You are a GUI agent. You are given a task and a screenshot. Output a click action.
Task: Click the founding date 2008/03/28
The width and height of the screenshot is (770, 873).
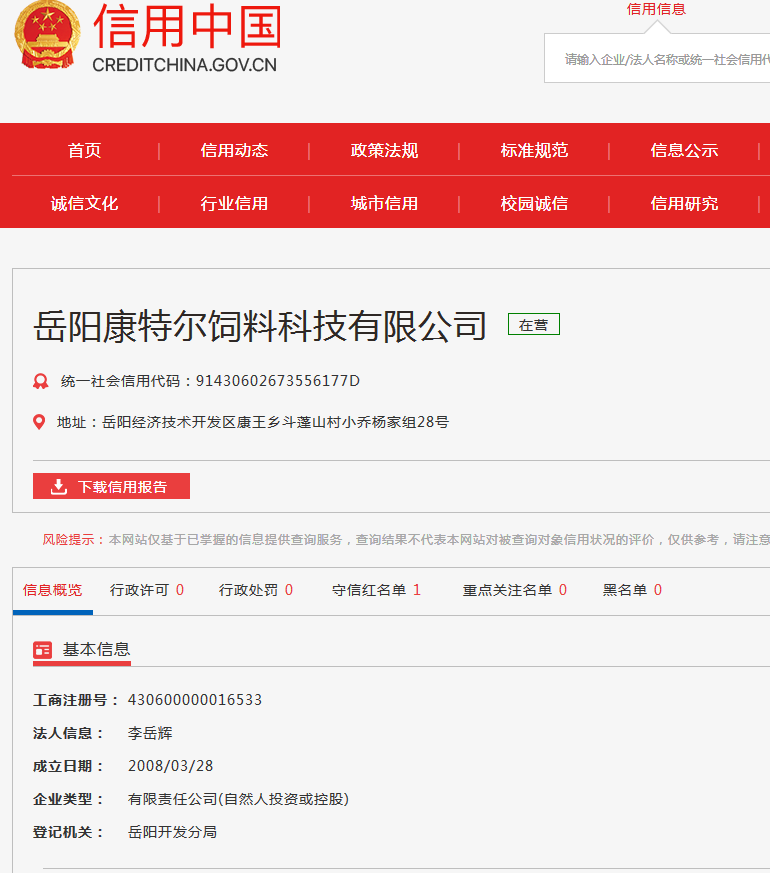click(x=170, y=766)
